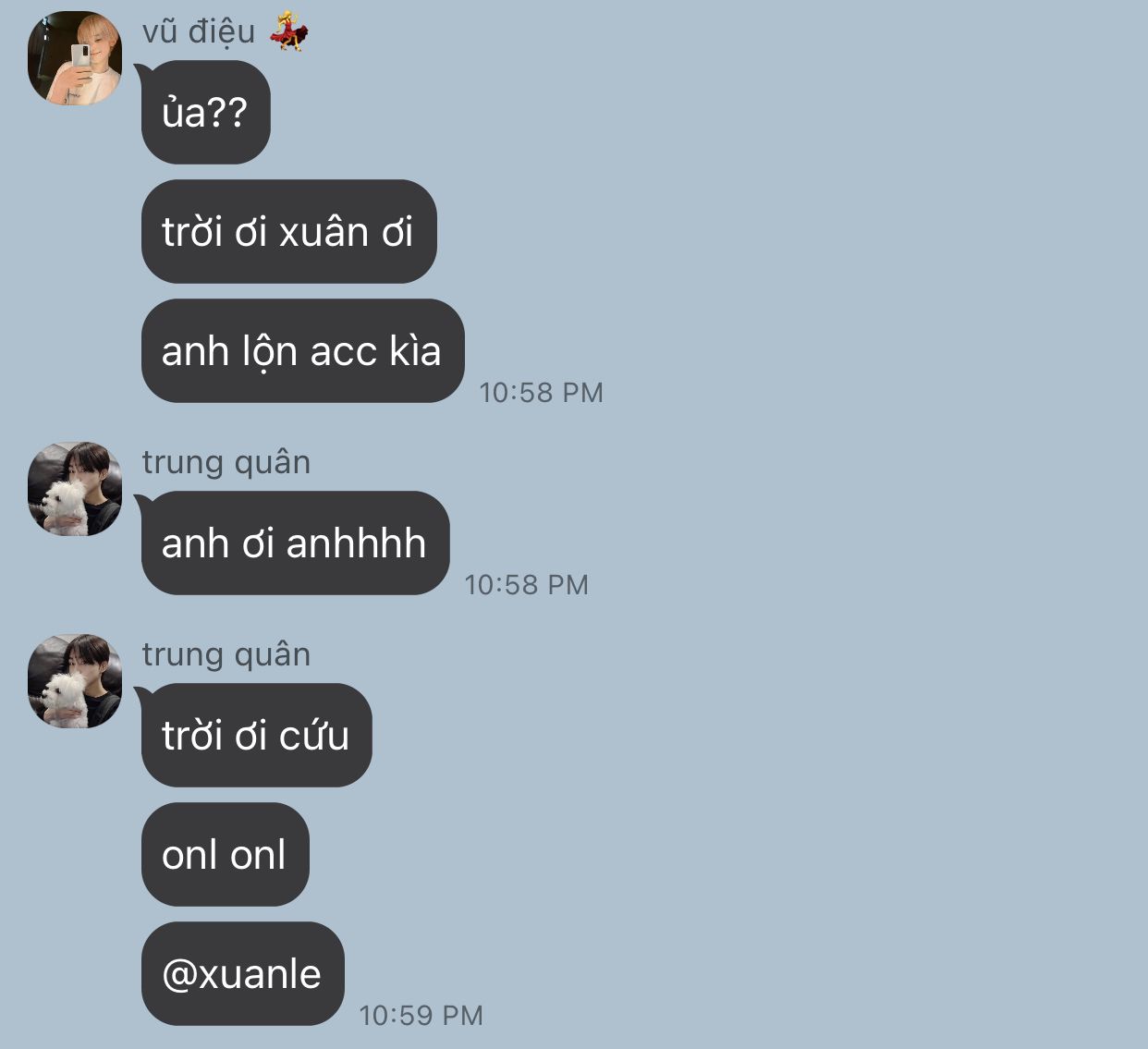Tap the message "anh lộn acc kìa"
This screenshot has width=1148, height=1049.
point(302,350)
